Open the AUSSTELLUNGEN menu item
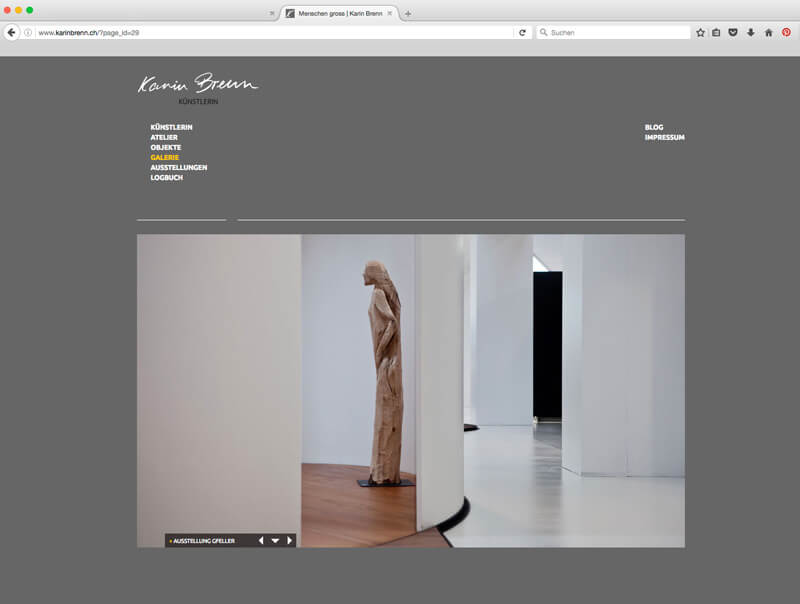The width and height of the screenshot is (800, 604). (x=179, y=167)
